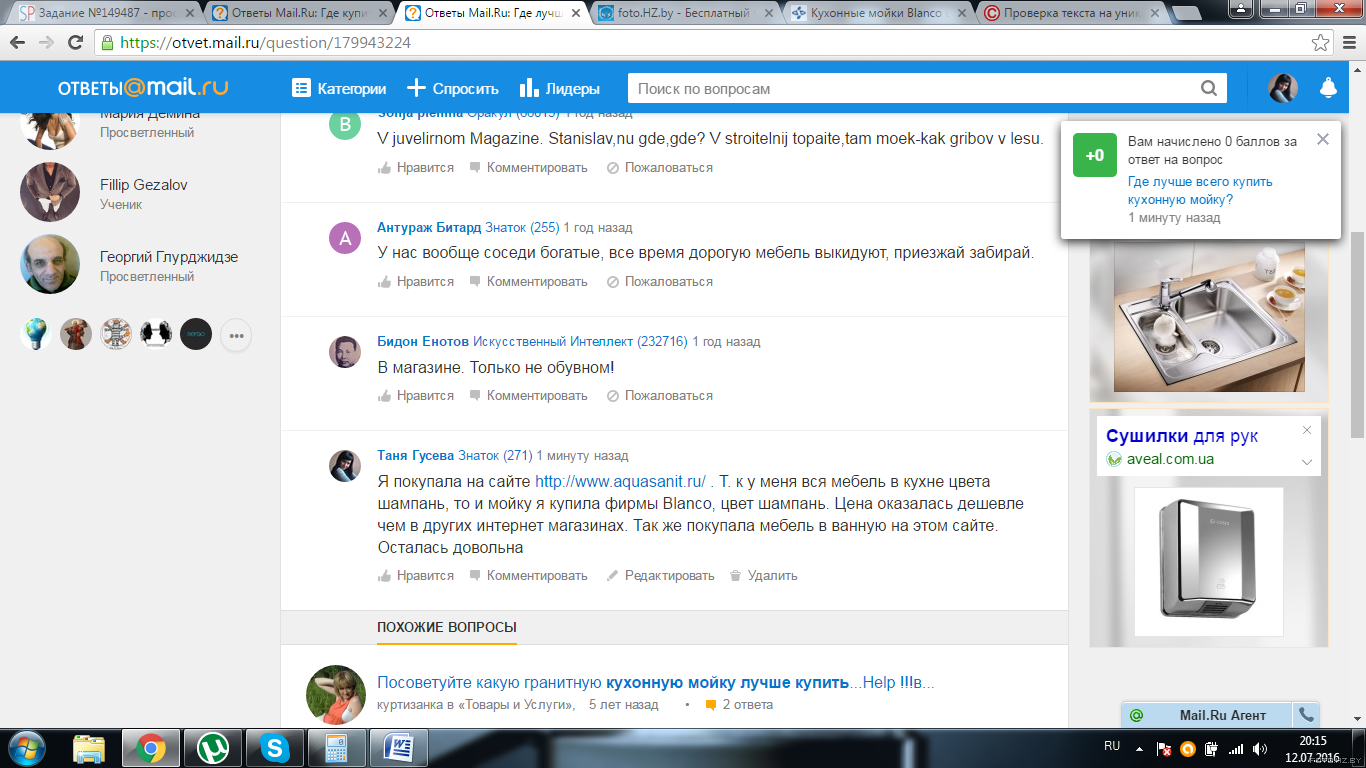Image resolution: width=1366 pixels, height=768 pixels.
Task: Open Mail.Ru Агент panel
Action: [x=1207, y=715]
